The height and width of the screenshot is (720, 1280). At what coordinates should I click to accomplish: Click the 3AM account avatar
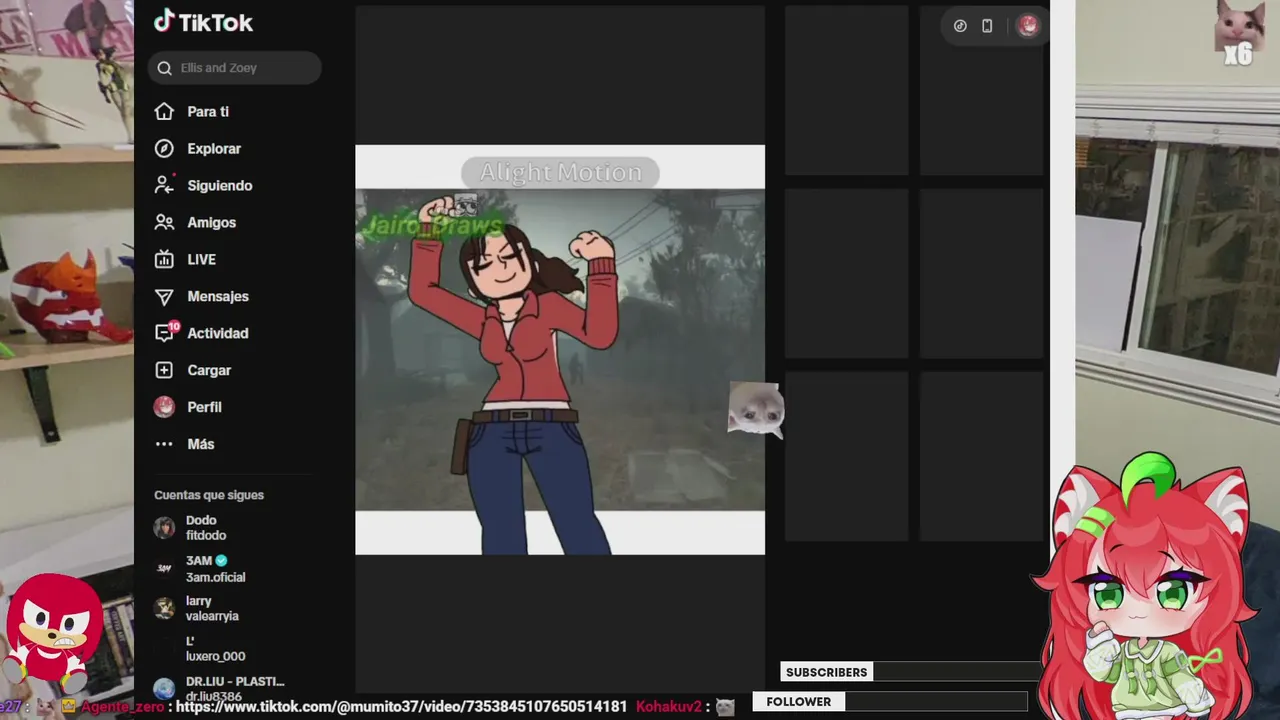pyautogui.click(x=164, y=569)
